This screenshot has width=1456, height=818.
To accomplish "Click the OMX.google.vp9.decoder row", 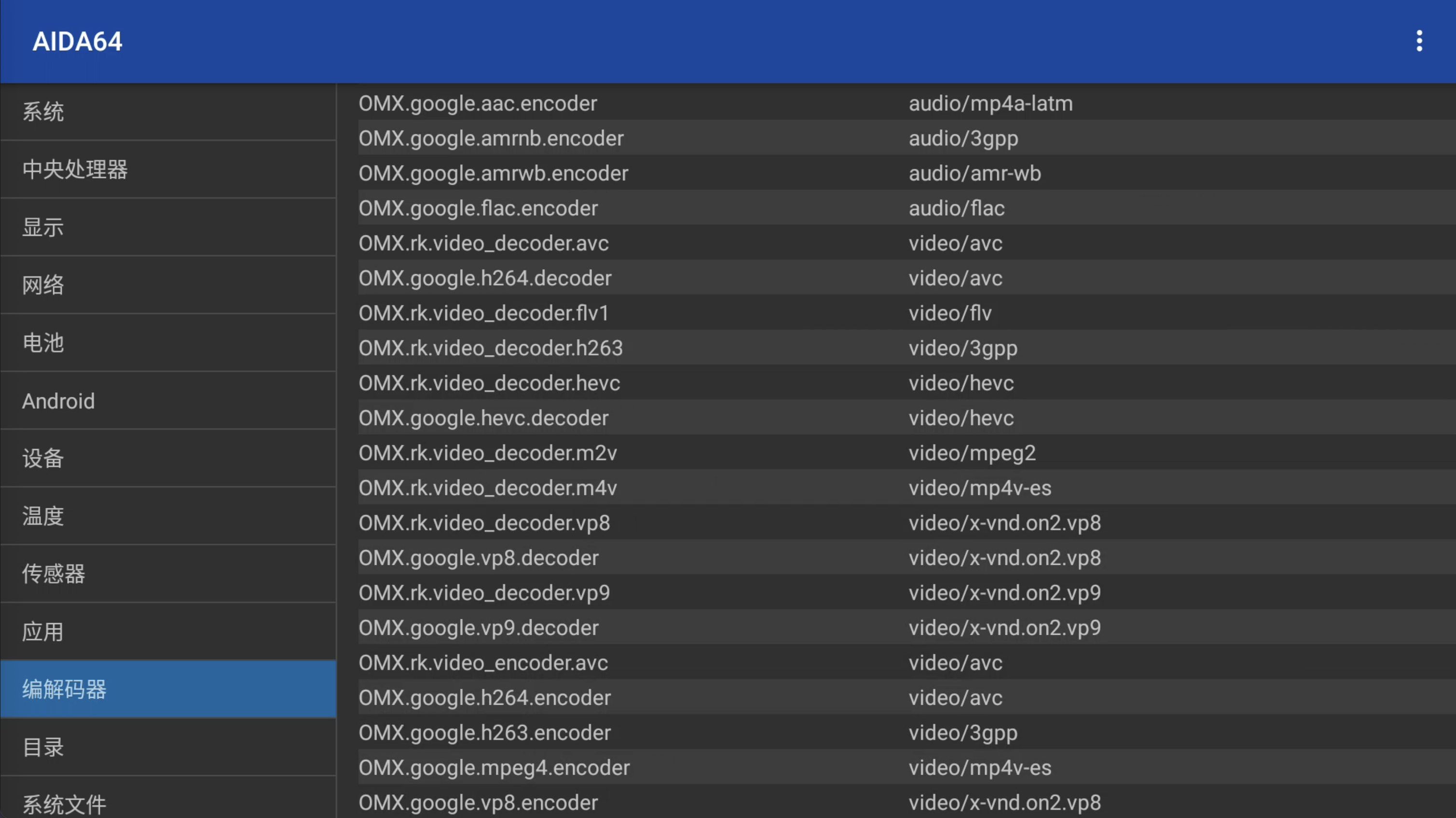I will 478,627.
